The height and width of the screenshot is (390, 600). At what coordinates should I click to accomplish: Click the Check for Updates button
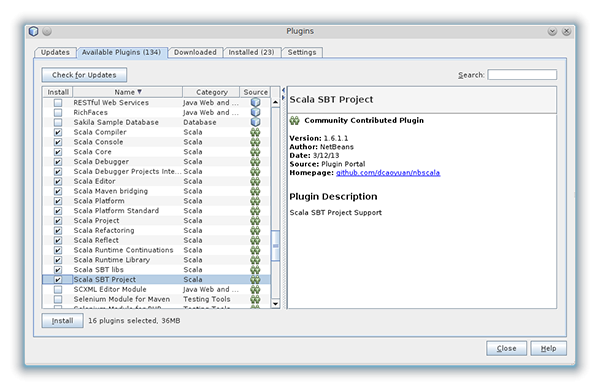[x=84, y=75]
